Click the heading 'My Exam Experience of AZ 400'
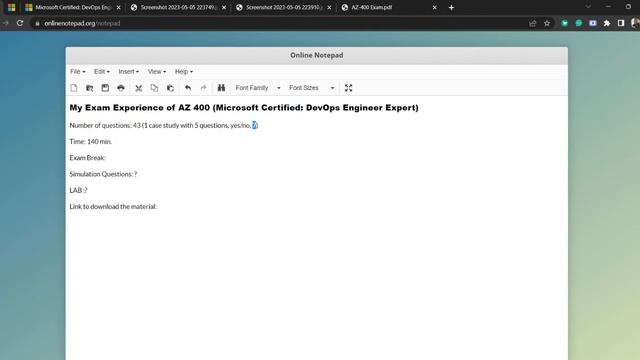This screenshot has height=360, width=640. (x=244, y=108)
